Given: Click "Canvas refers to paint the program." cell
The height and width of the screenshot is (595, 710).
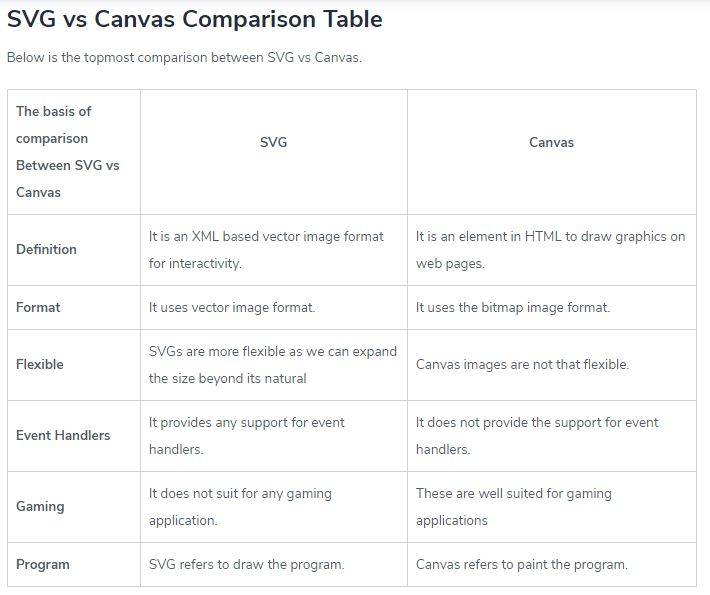Looking at the screenshot, I should 522,564.
